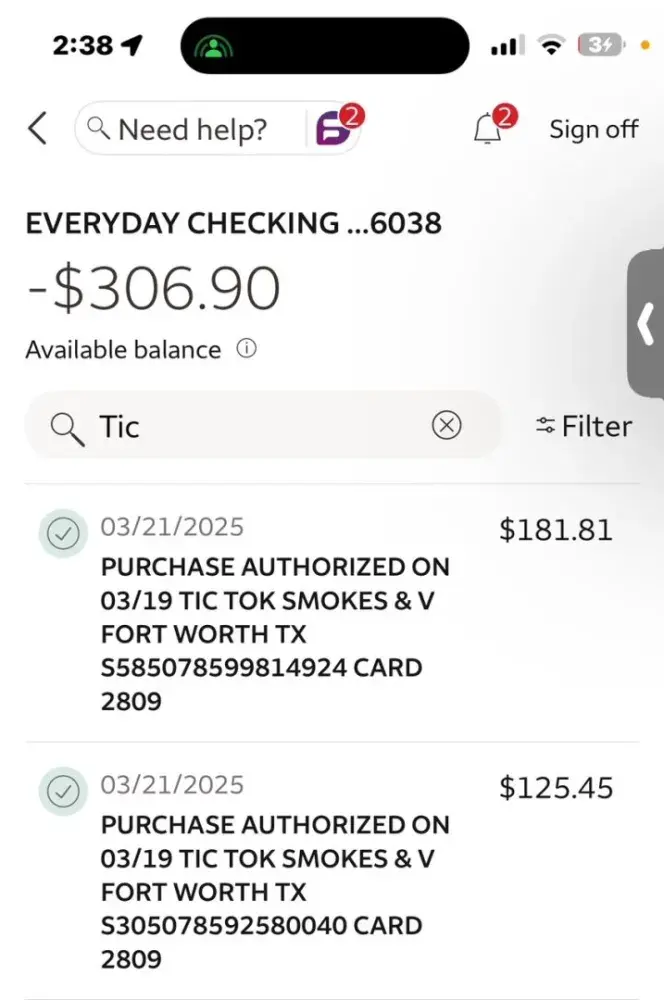Tap the magnifier in Need help box

(x=98, y=129)
